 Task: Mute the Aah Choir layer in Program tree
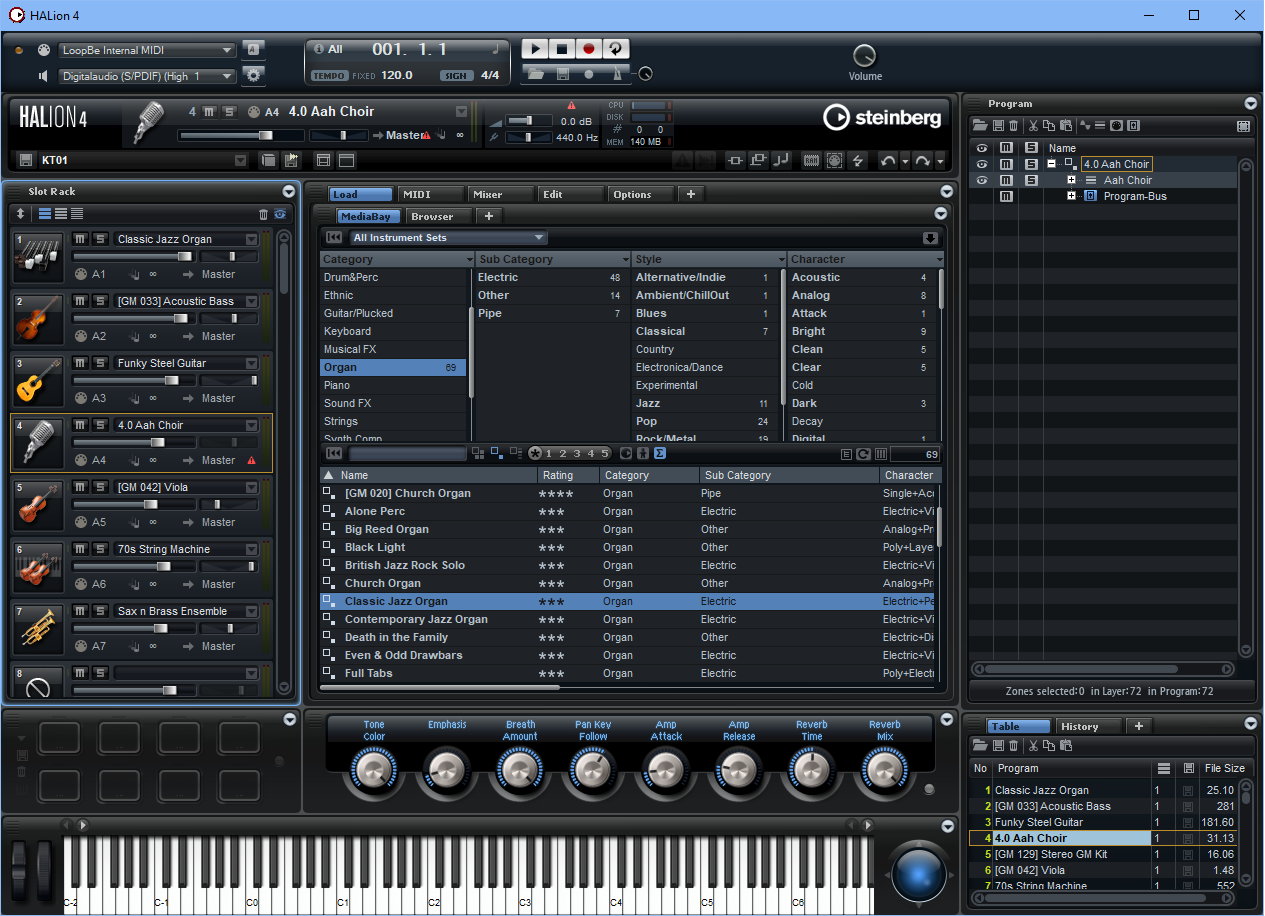[1006, 180]
